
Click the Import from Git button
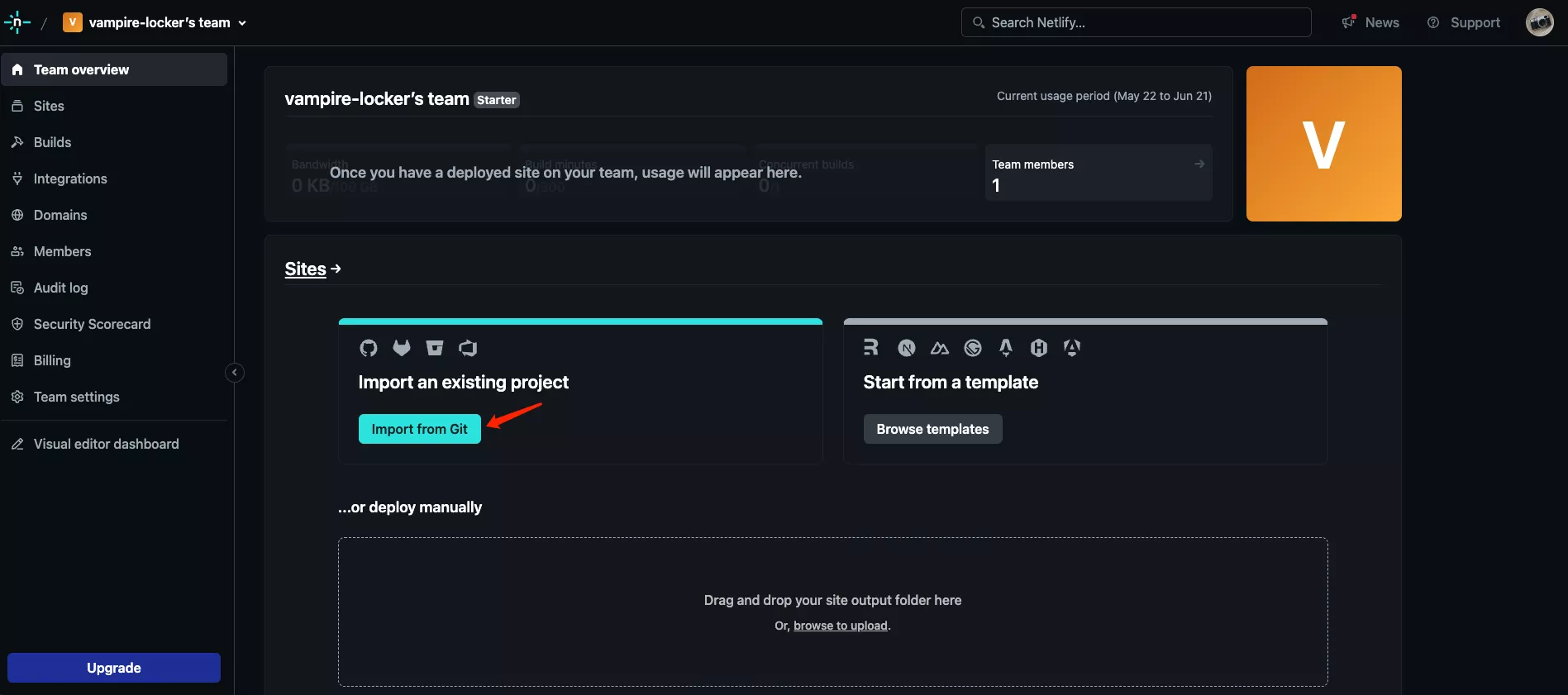coord(420,429)
